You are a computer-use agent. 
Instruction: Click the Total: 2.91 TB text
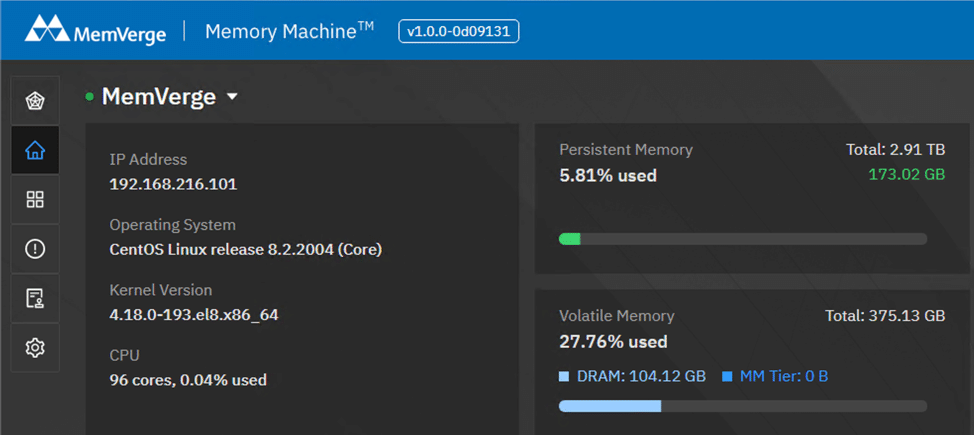[x=896, y=149]
